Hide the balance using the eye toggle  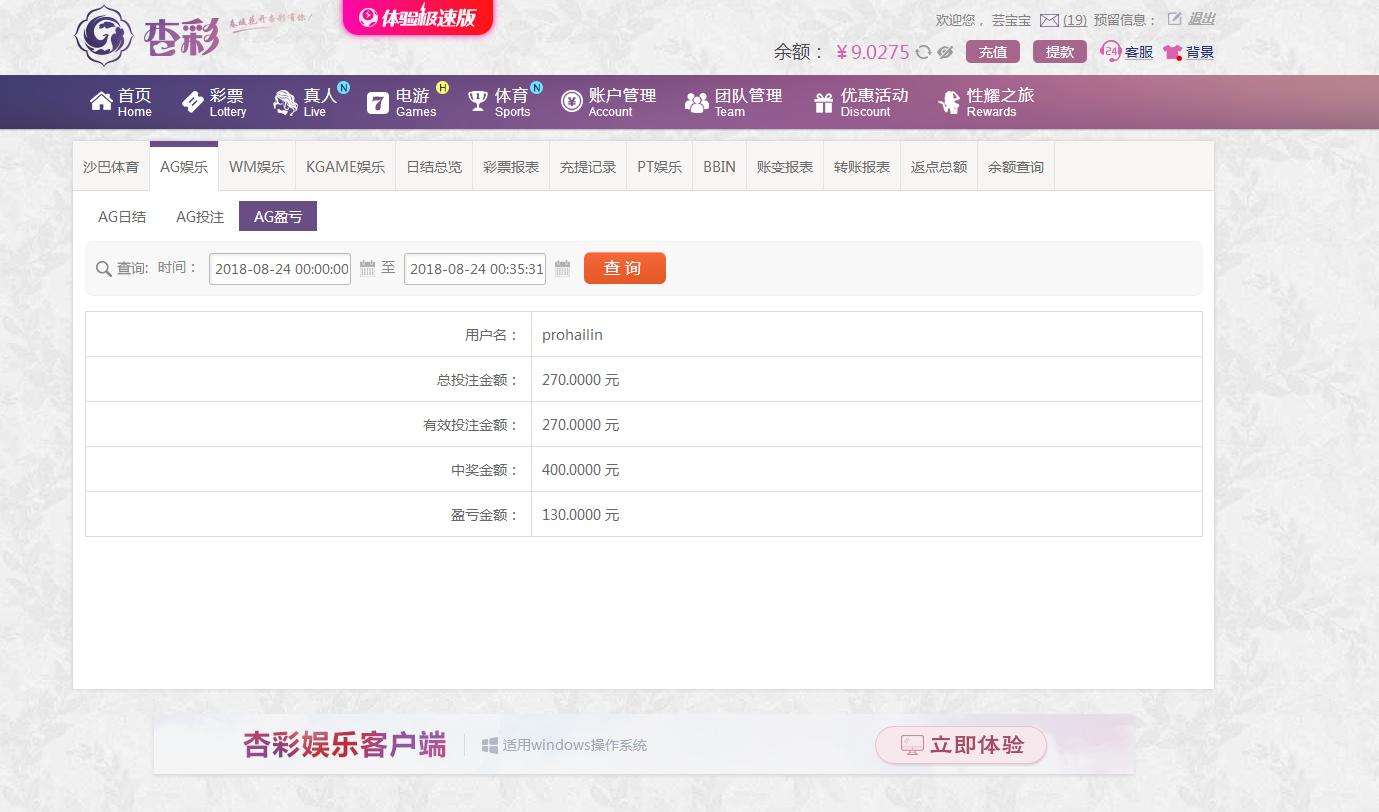pos(944,52)
